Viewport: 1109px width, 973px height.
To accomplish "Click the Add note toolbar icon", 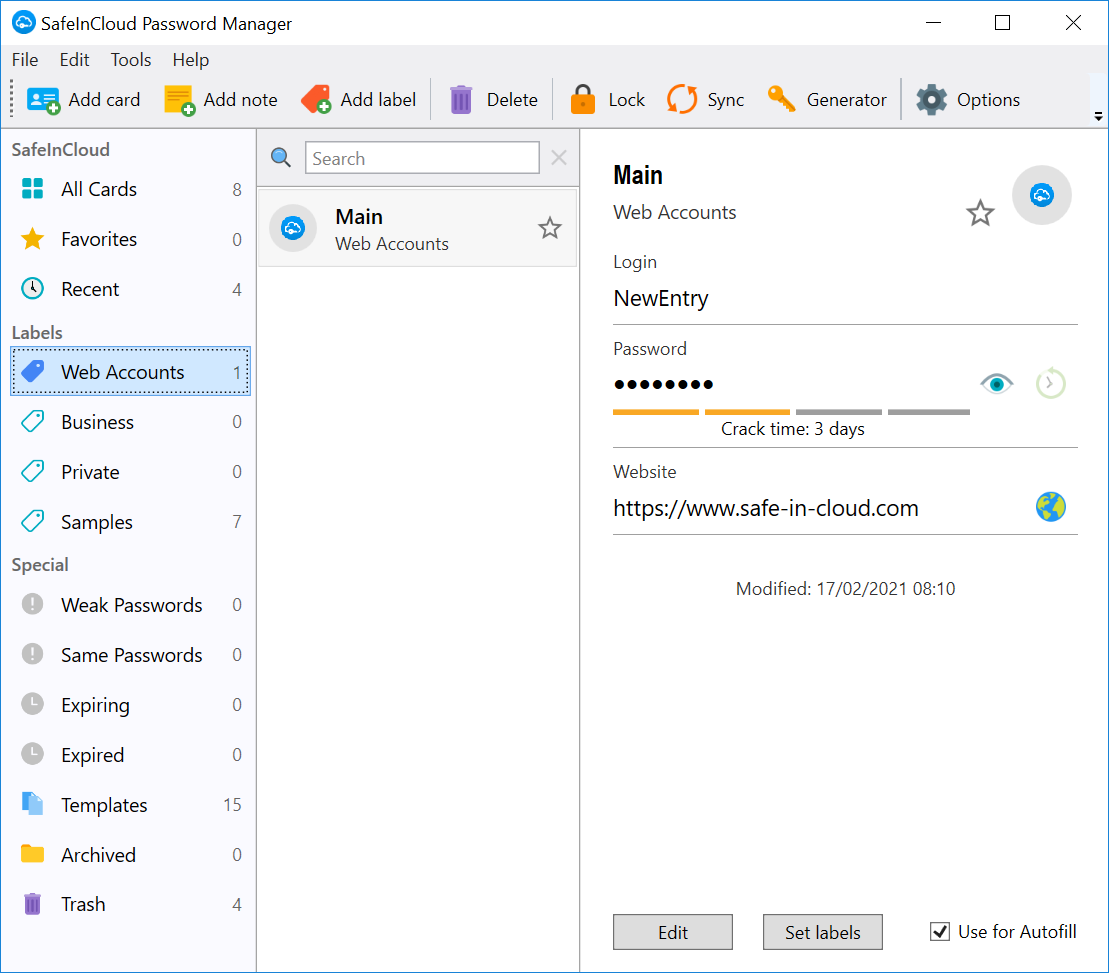I will point(180,100).
